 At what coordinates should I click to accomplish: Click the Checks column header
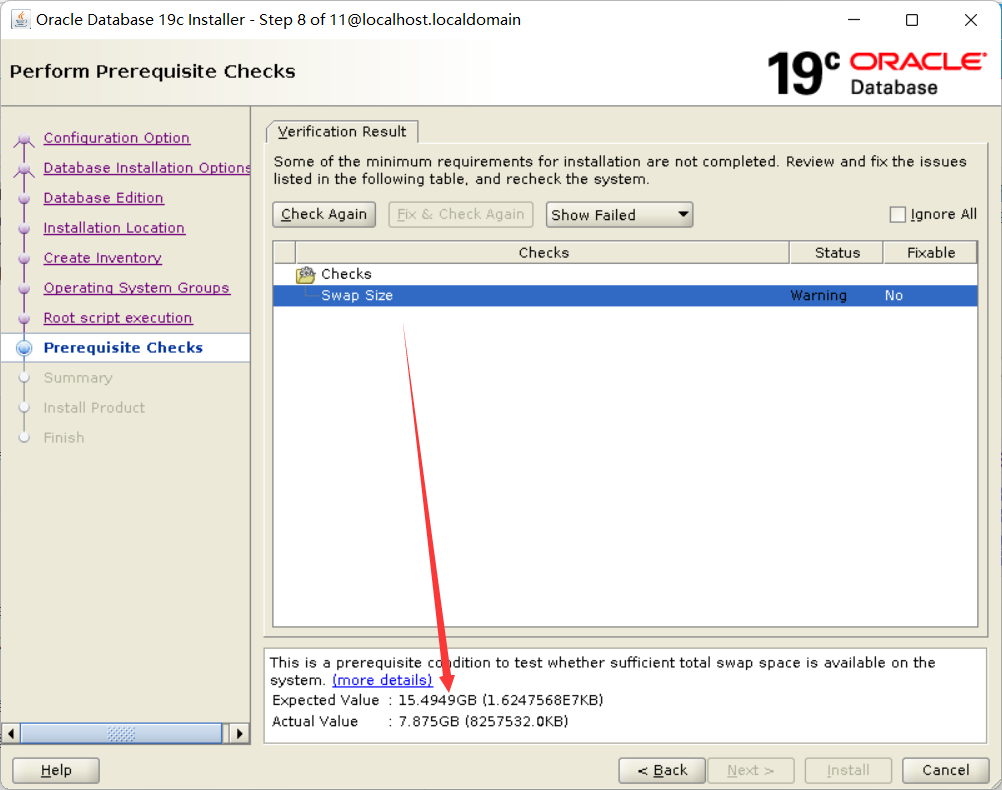coord(543,252)
